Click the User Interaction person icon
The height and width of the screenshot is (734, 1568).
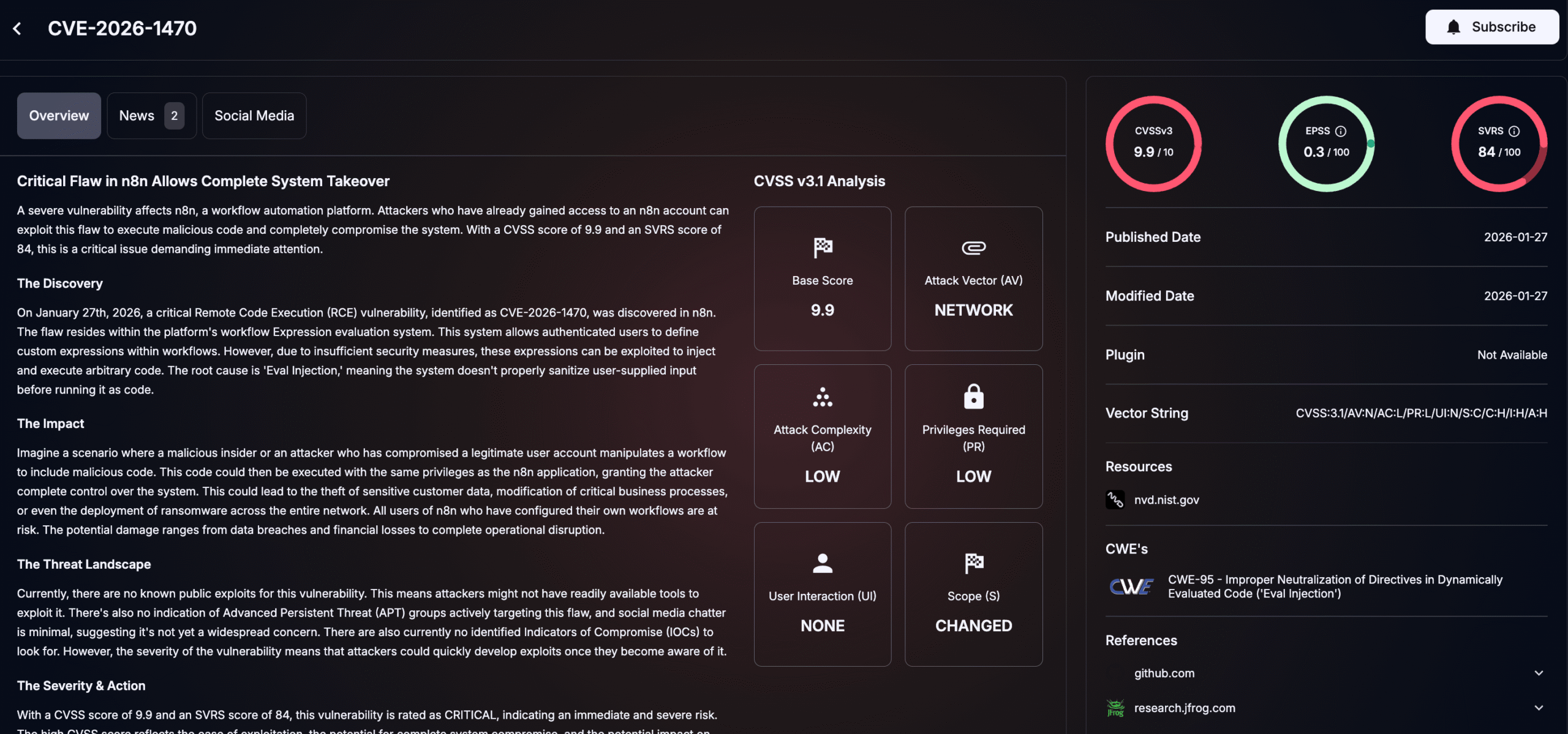[823, 563]
